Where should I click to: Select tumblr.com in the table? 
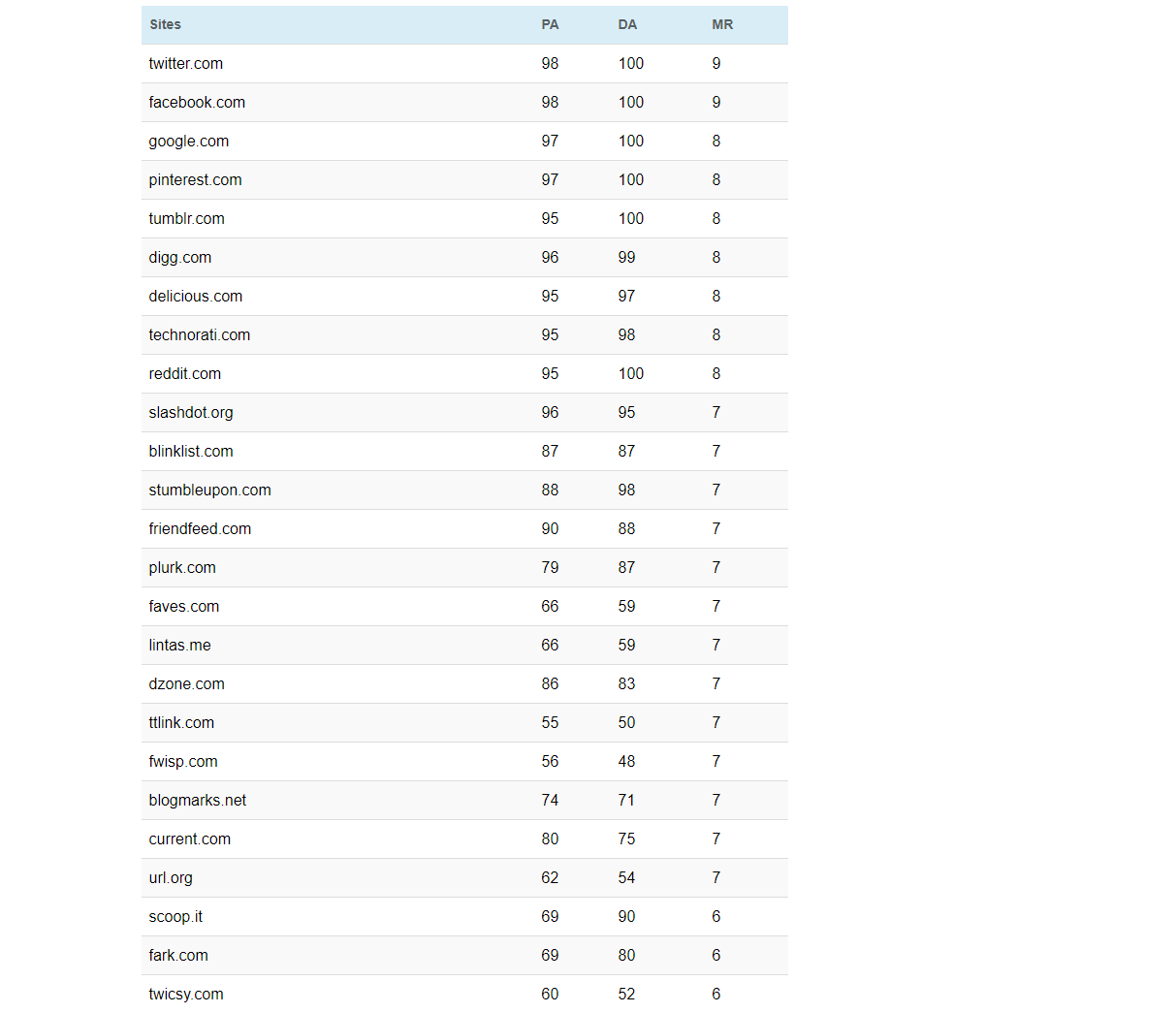point(186,218)
